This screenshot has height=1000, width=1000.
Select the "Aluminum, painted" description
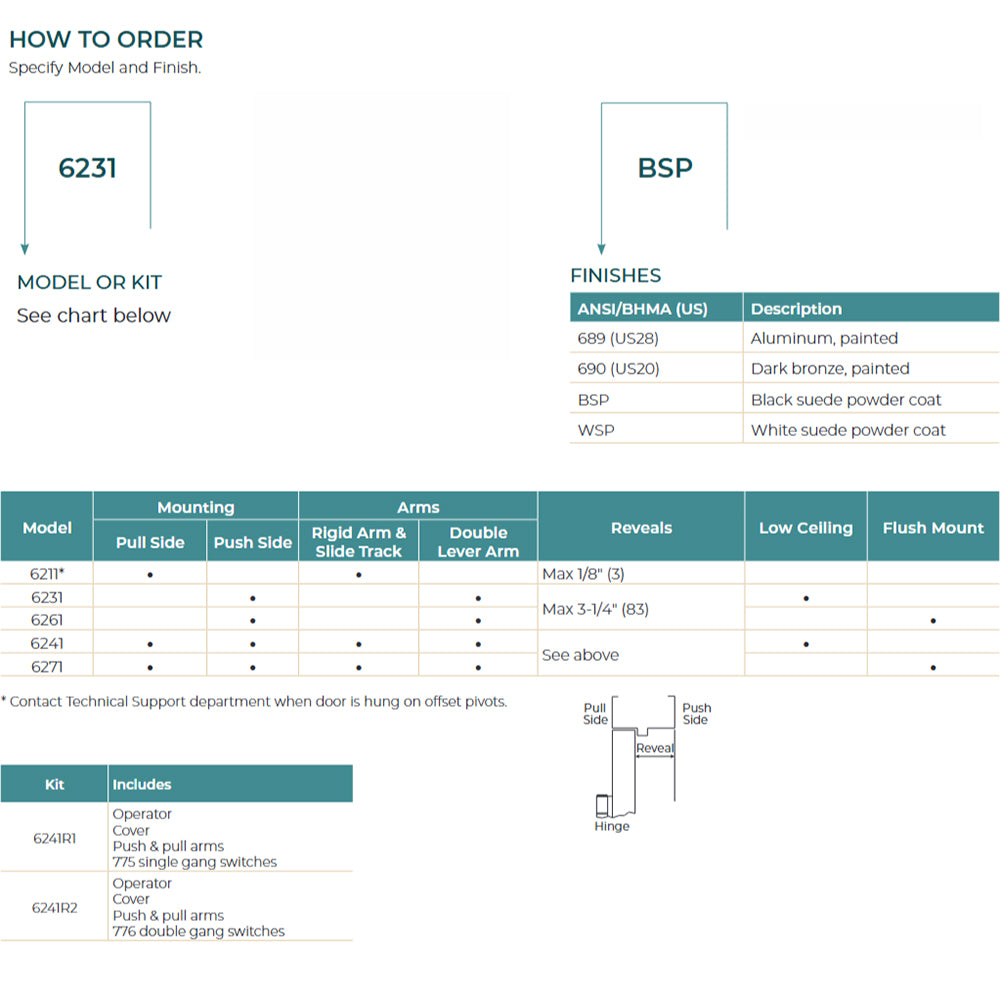[824, 338]
